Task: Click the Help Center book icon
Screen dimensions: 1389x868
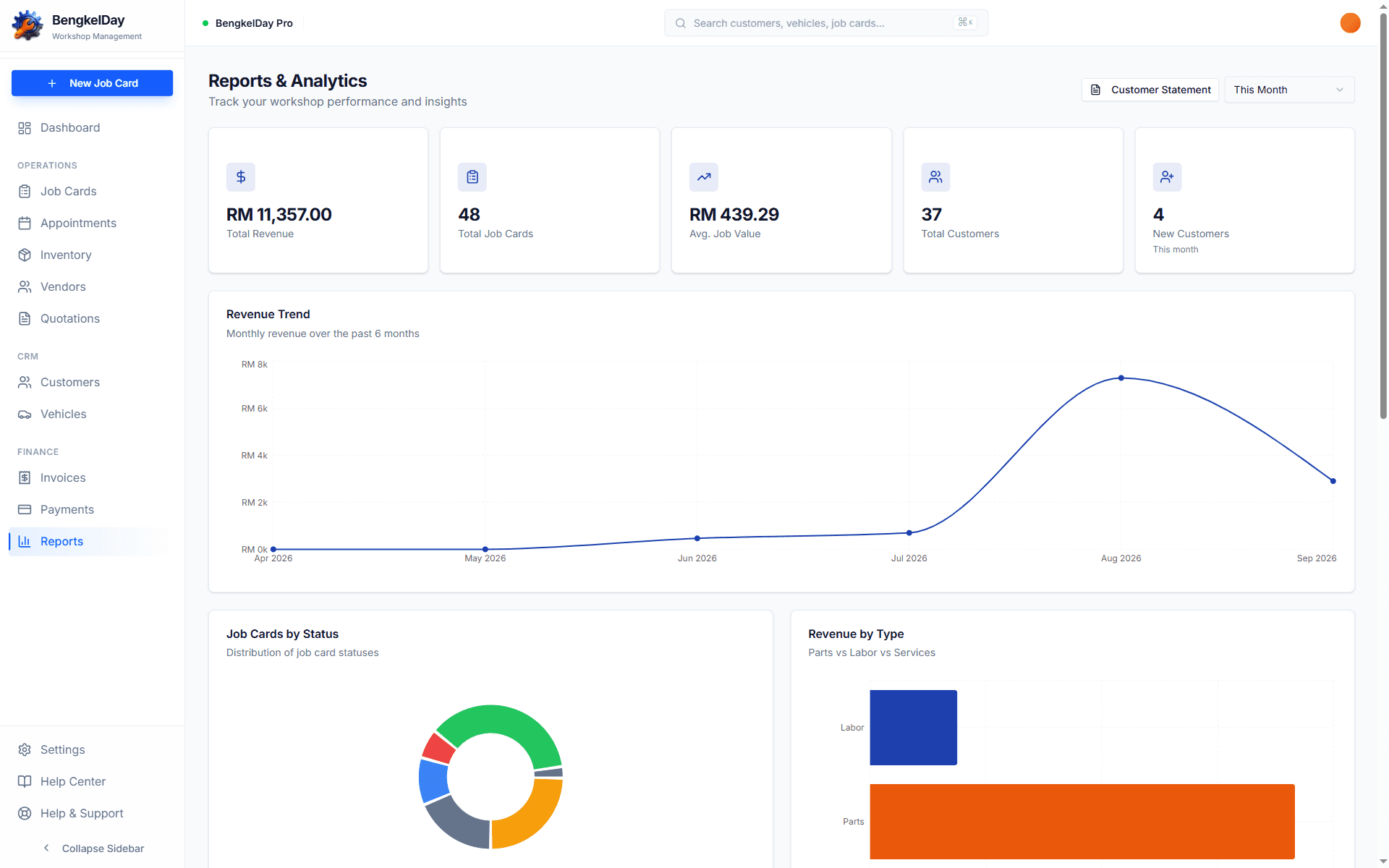Action: tap(25, 782)
